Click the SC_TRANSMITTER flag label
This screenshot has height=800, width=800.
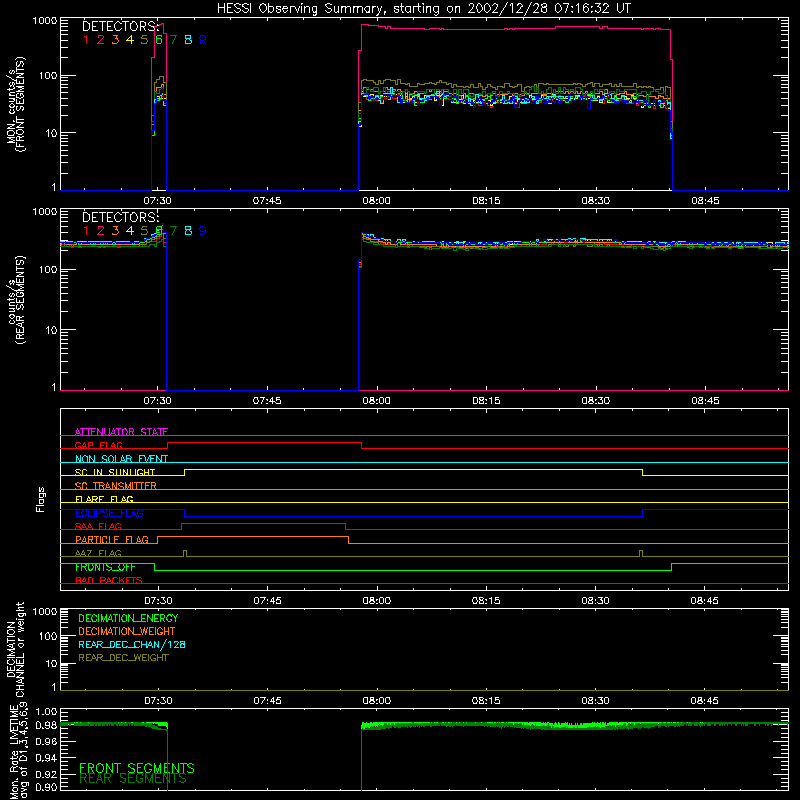pos(116,486)
